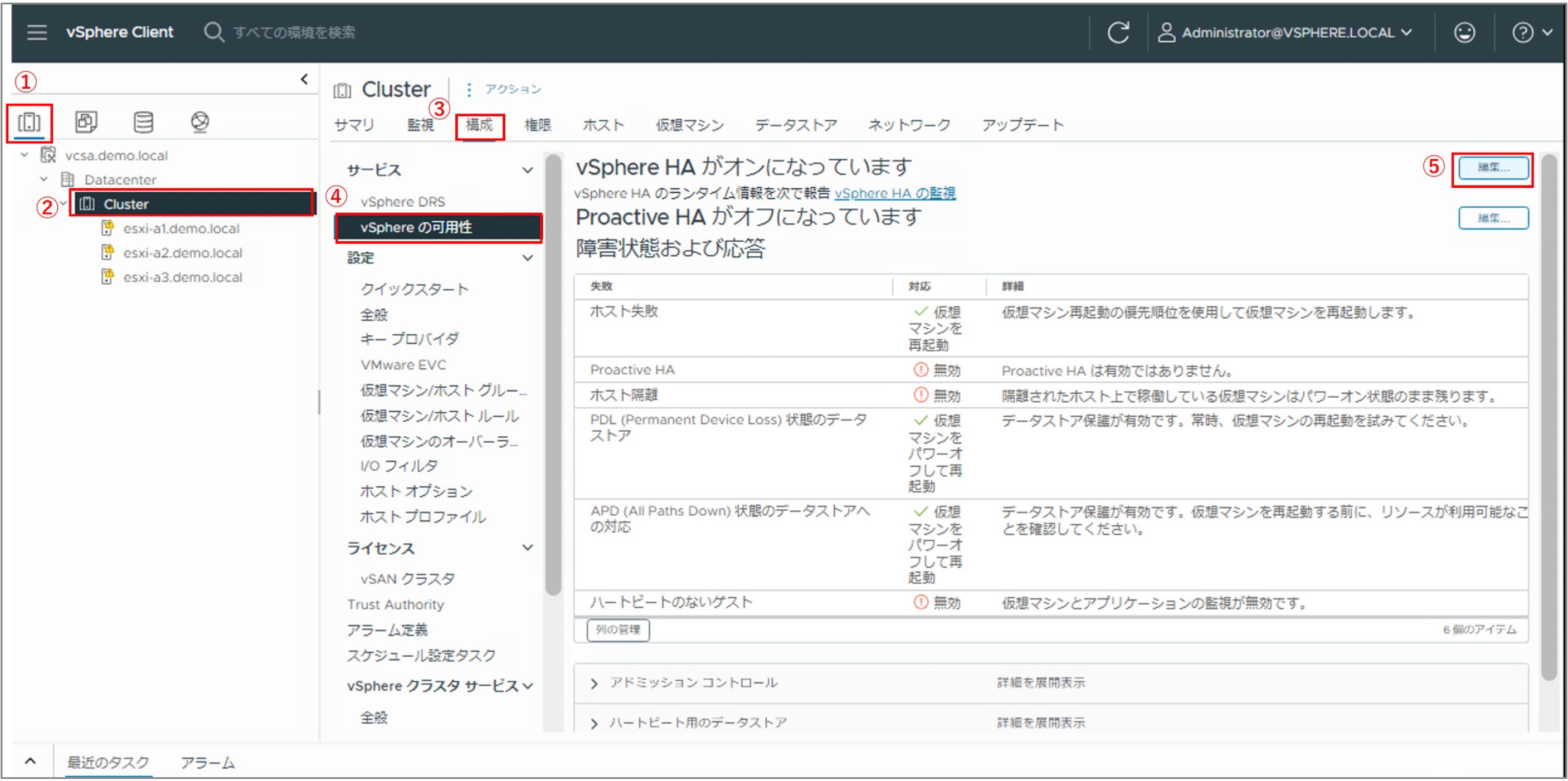Click the Administrator user icon

(x=1166, y=32)
